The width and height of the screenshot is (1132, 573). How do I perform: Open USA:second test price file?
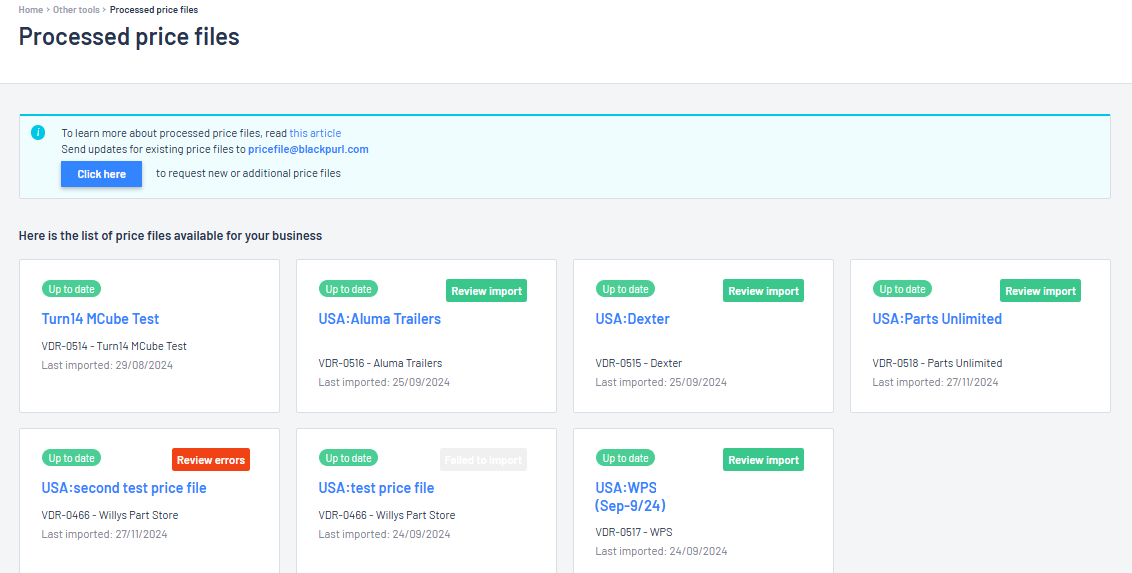coord(124,488)
